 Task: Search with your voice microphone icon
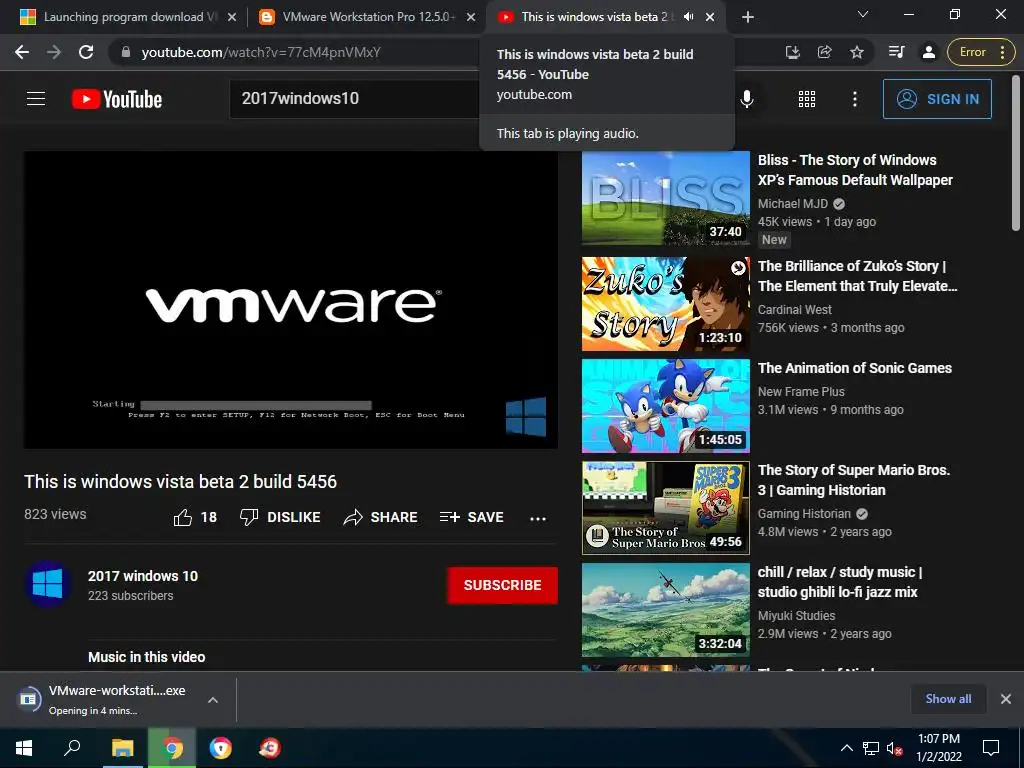[x=747, y=99]
